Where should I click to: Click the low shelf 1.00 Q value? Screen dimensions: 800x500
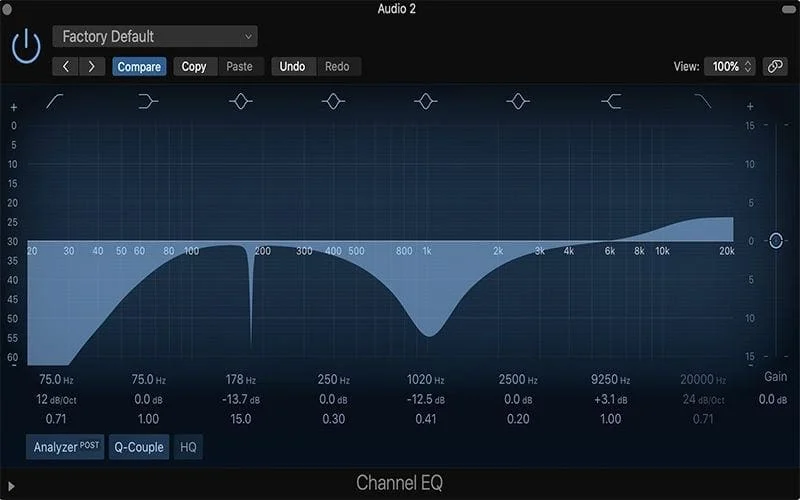pyautogui.click(x=148, y=419)
